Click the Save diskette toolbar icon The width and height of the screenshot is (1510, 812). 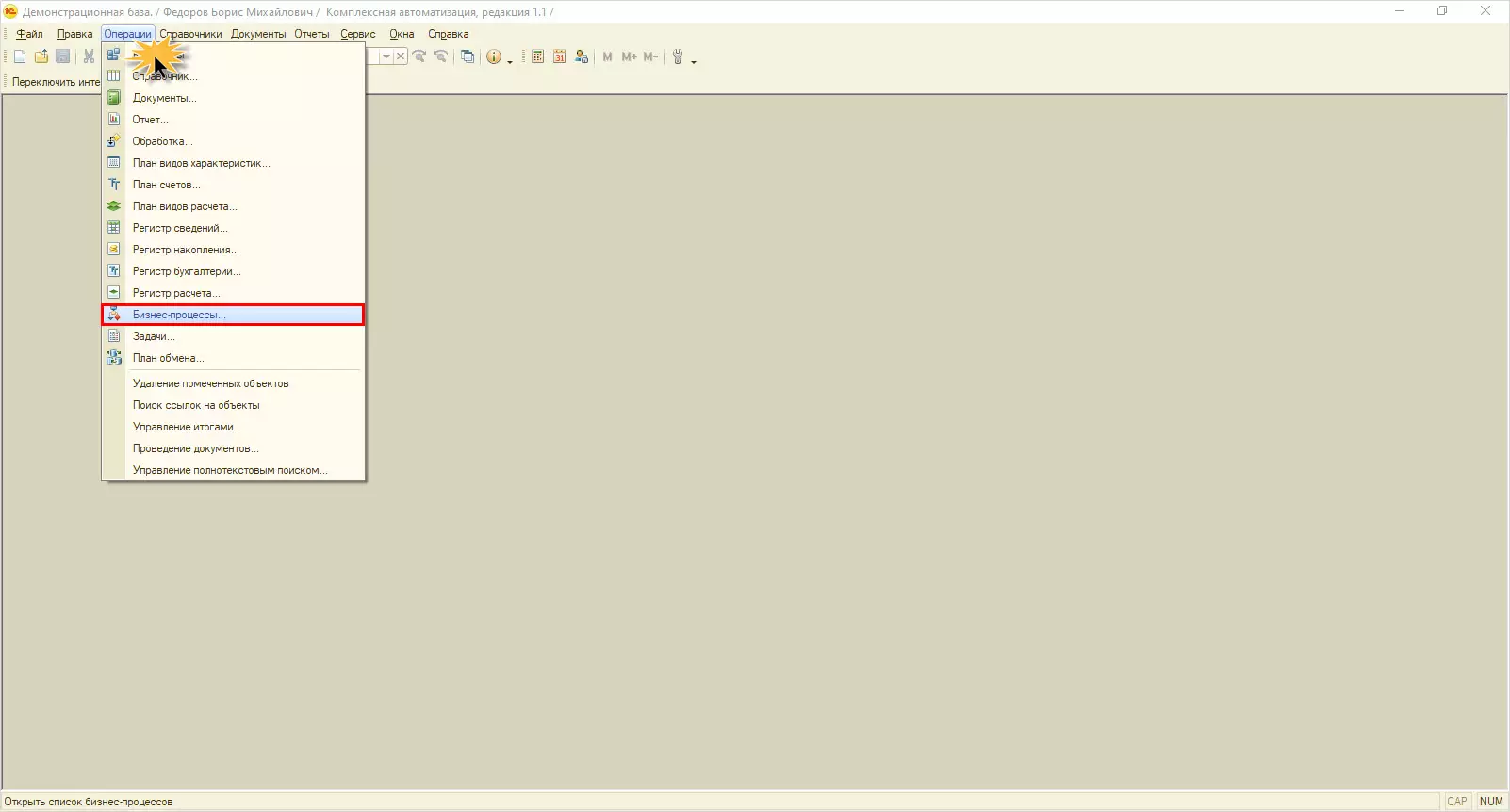pos(63,57)
